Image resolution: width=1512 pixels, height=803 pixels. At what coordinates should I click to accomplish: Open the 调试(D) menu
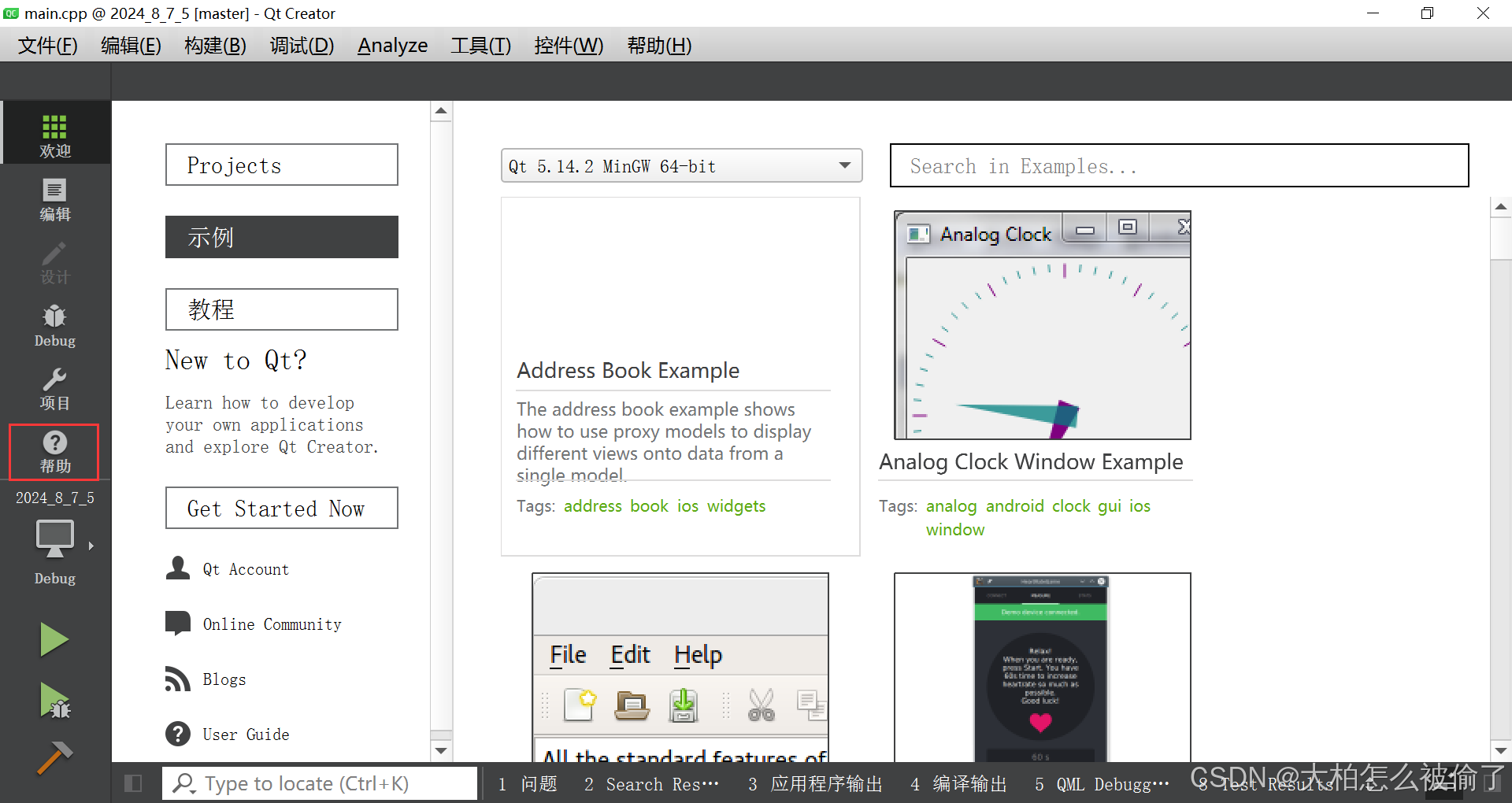tap(302, 46)
